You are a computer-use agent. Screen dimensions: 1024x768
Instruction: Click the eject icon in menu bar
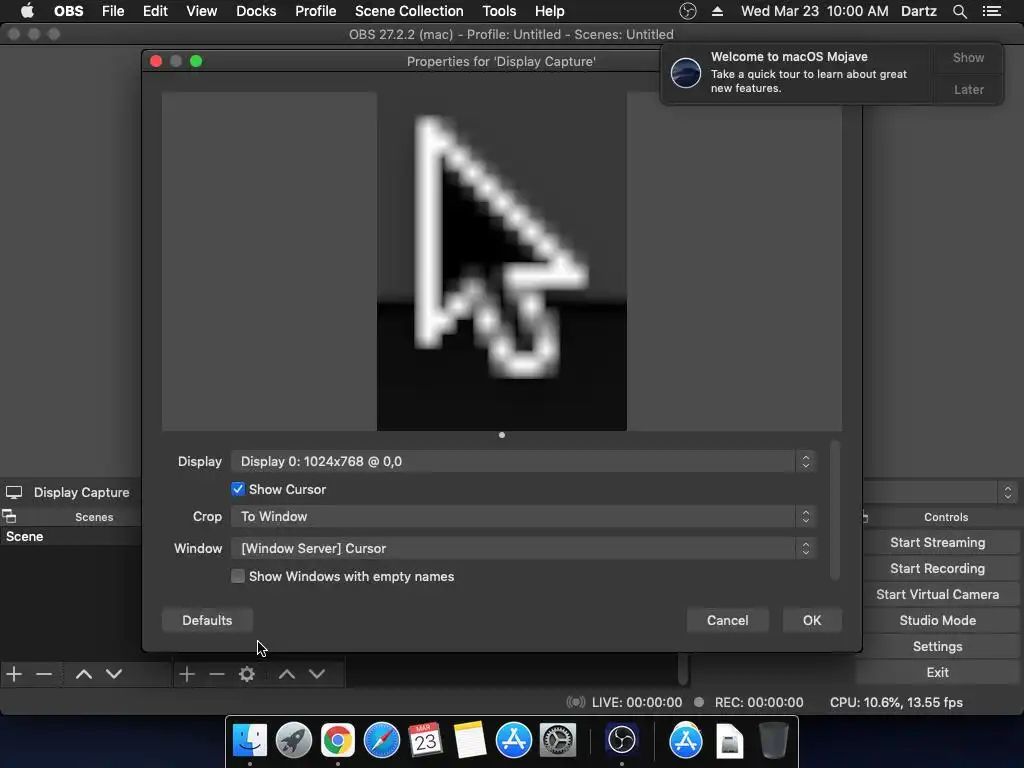coord(717,11)
